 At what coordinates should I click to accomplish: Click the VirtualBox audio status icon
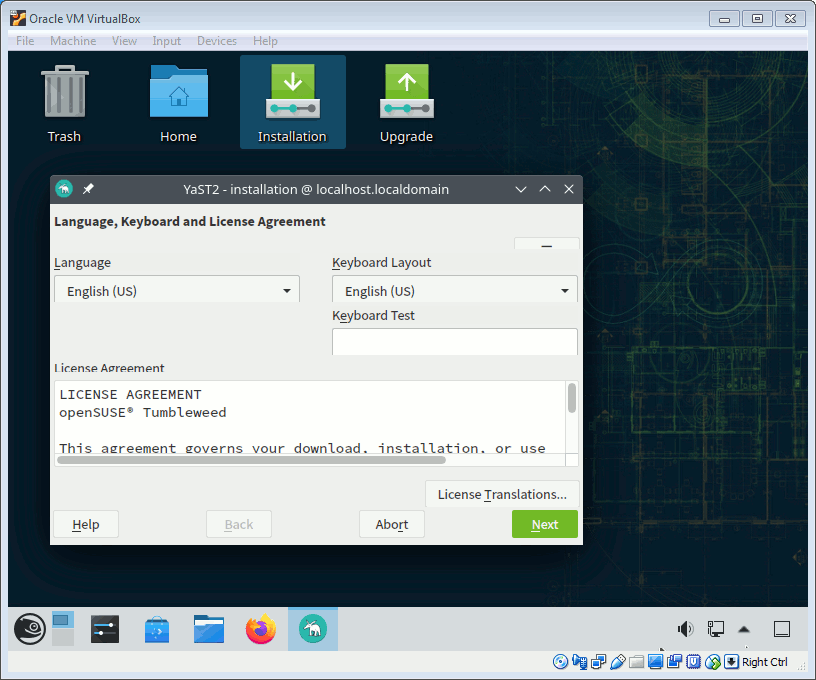pyautogui.click(x=580, y=662)
